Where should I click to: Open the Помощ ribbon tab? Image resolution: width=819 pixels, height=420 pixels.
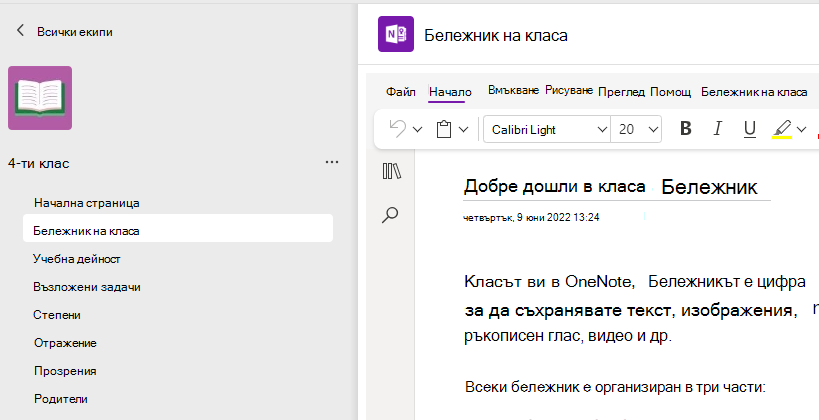(x=671, y=92)
